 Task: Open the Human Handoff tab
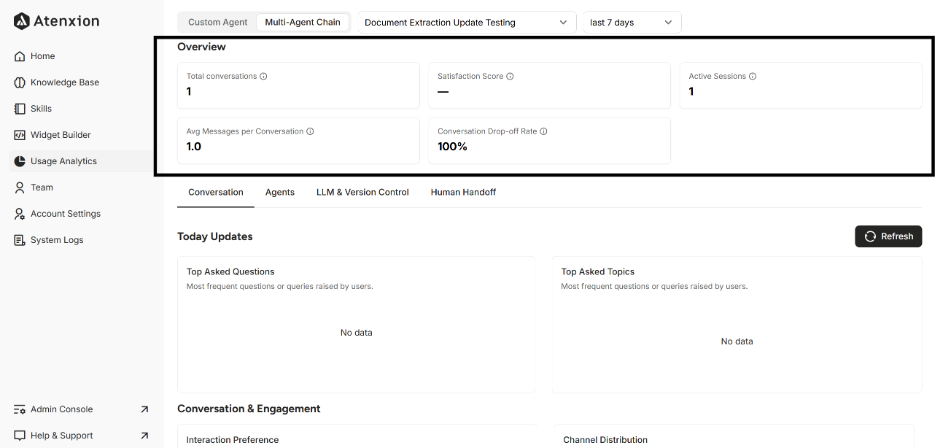[463, 192]
